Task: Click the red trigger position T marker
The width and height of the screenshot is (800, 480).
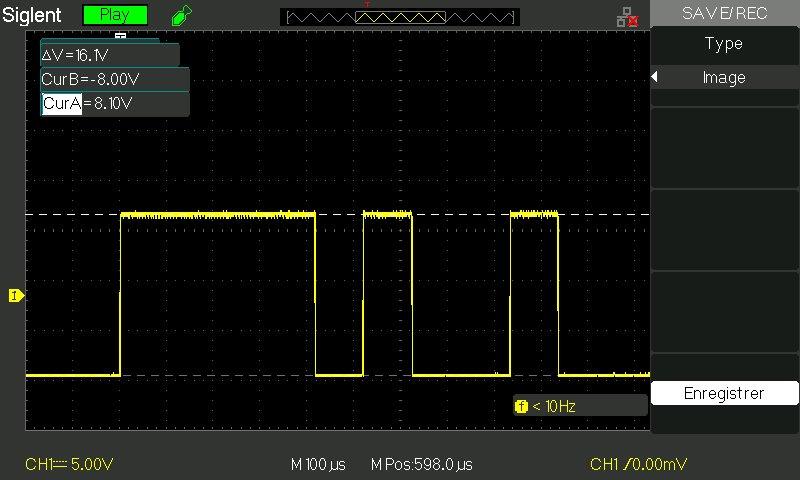Action: 368,5
